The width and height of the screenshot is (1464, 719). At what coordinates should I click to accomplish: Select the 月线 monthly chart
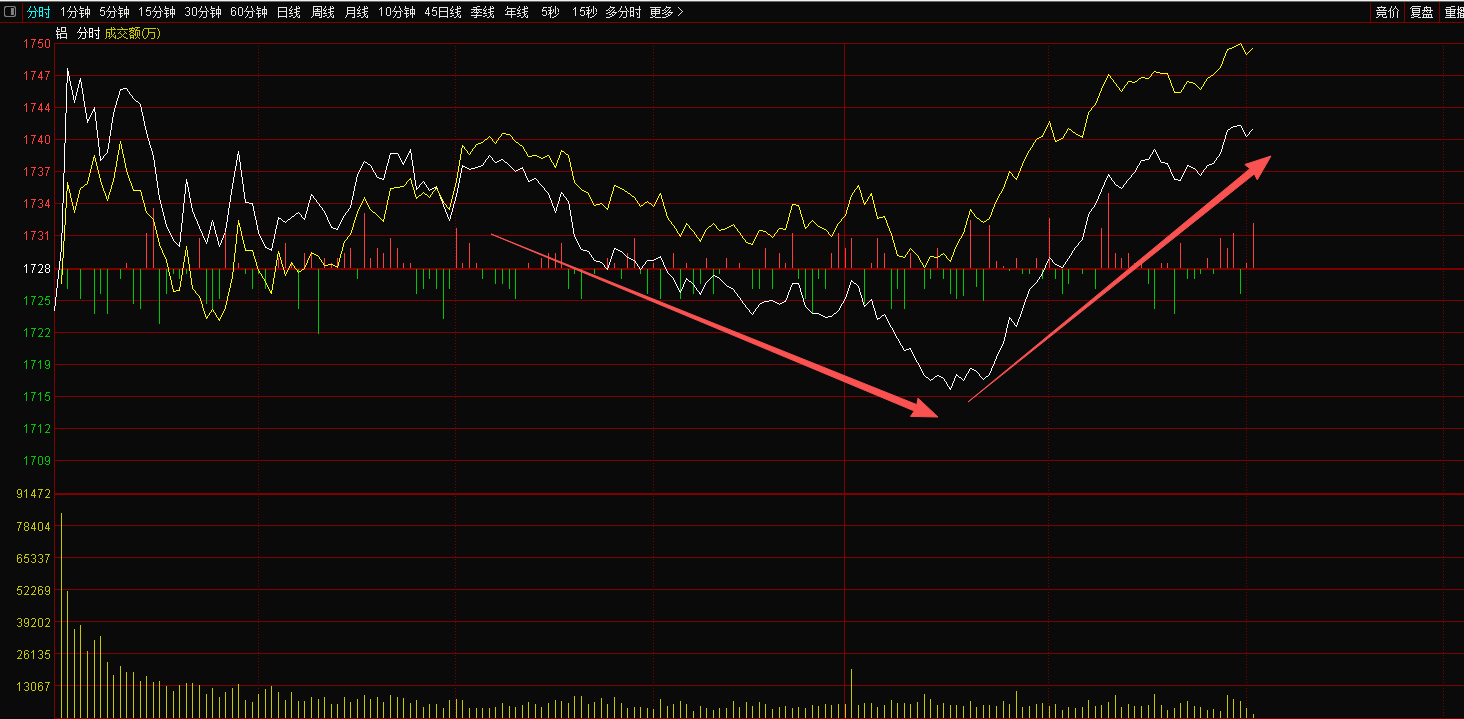click(x=356, y=12)
